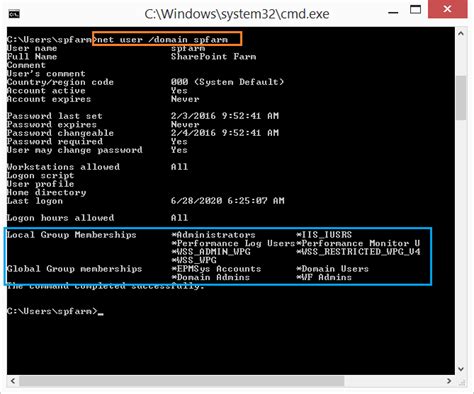Click the 'Workstations allowed' label
Viewport: 474px width, 394px height.
coord(63,167)
